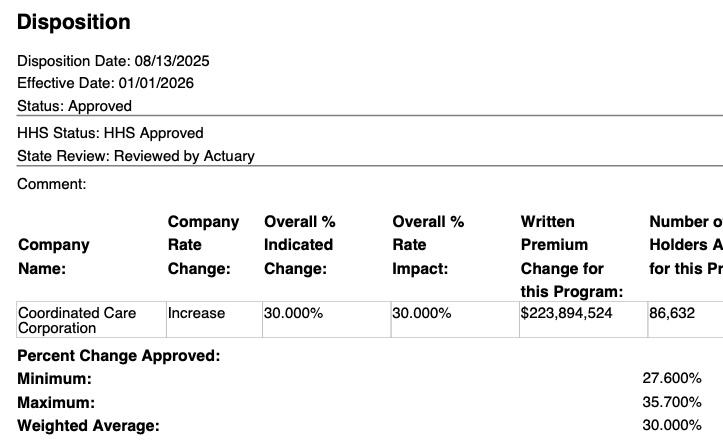The image size is (723, 446).
Task: Select the Company Rate Change column header
Action: tap(203, 245)
